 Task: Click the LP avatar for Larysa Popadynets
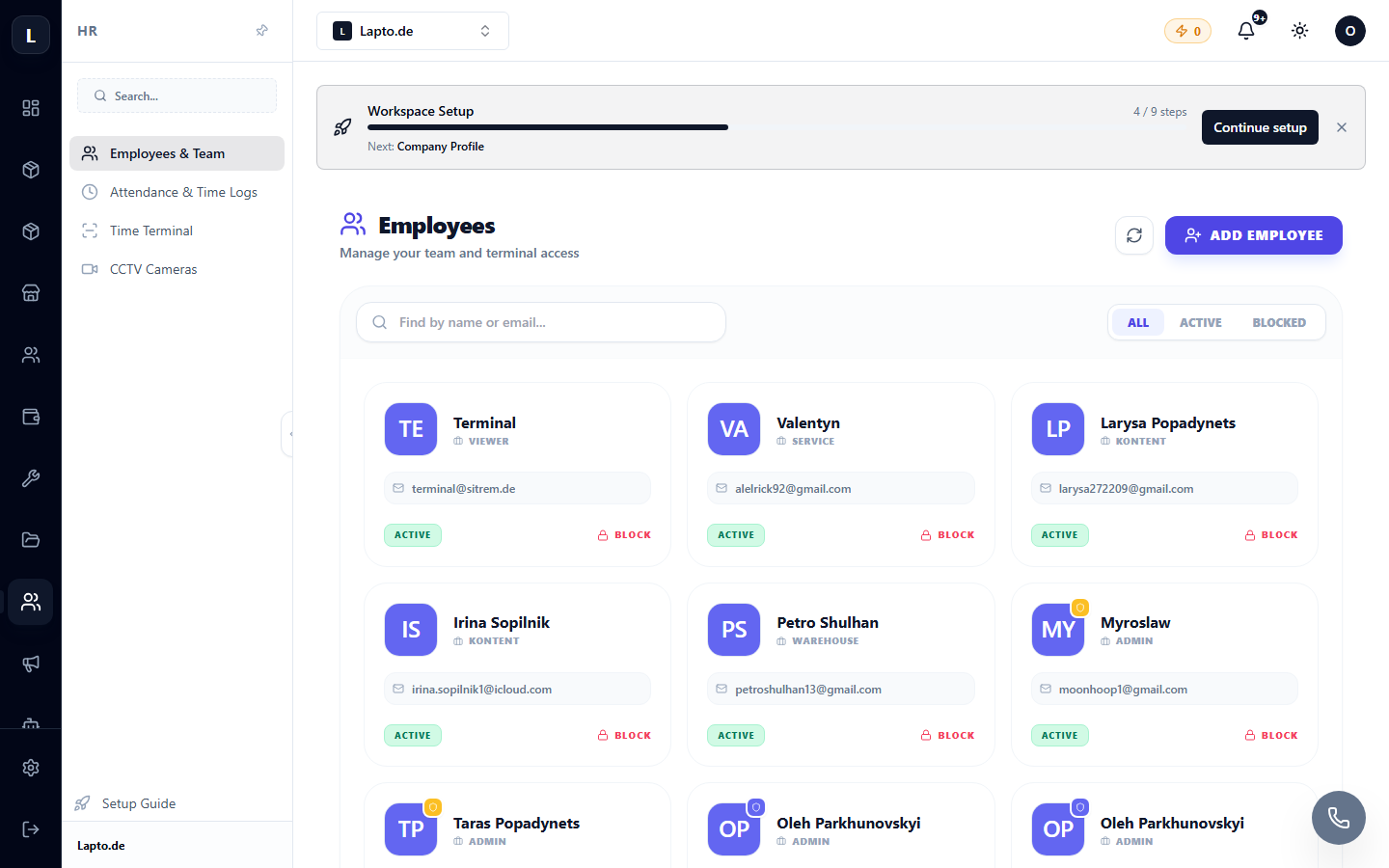click(x=1058, y=429)
